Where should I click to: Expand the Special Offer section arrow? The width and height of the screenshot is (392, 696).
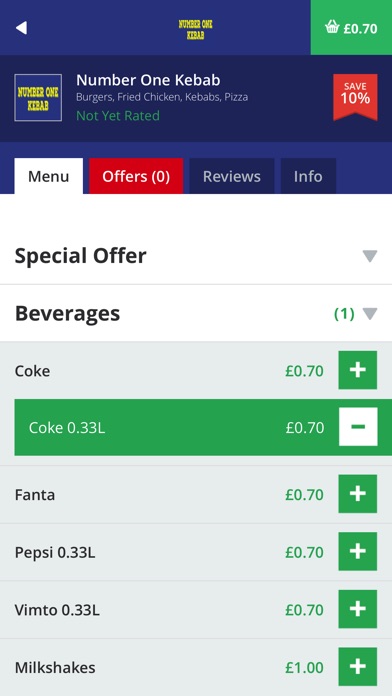[x=369, y=256]
